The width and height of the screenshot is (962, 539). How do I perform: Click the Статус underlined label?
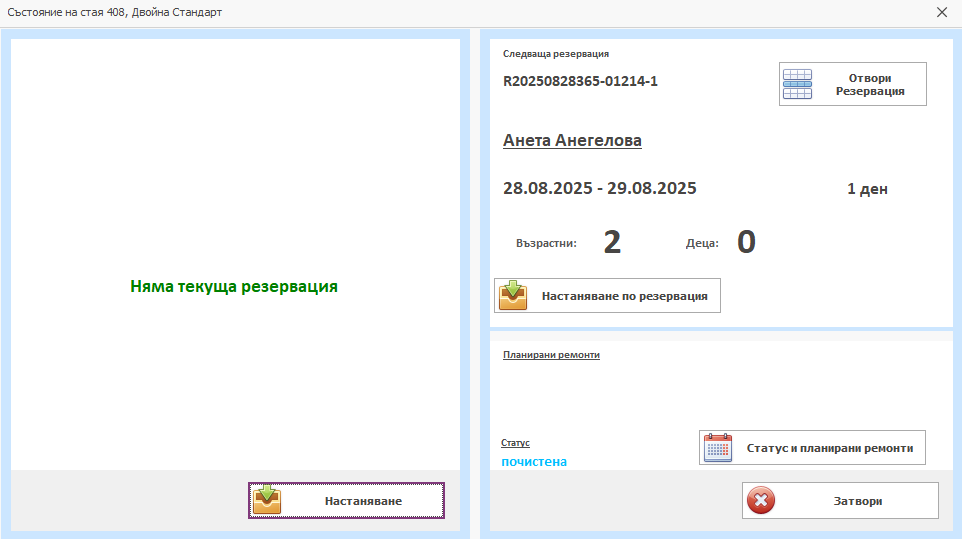pyautogui.click(x=515, y=442)
